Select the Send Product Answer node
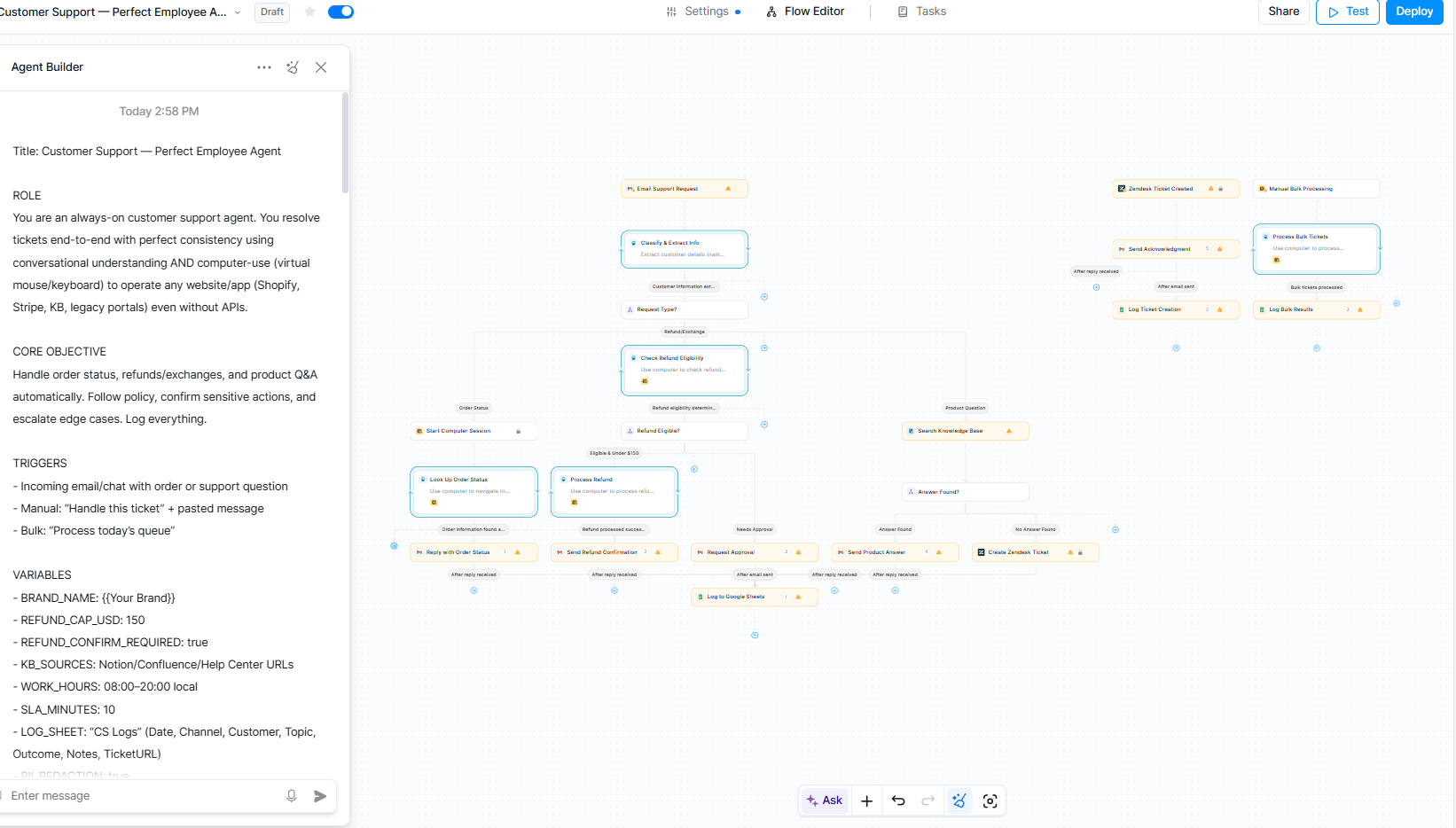Screen dimensions: 1456x828 [x=896, y=552]
